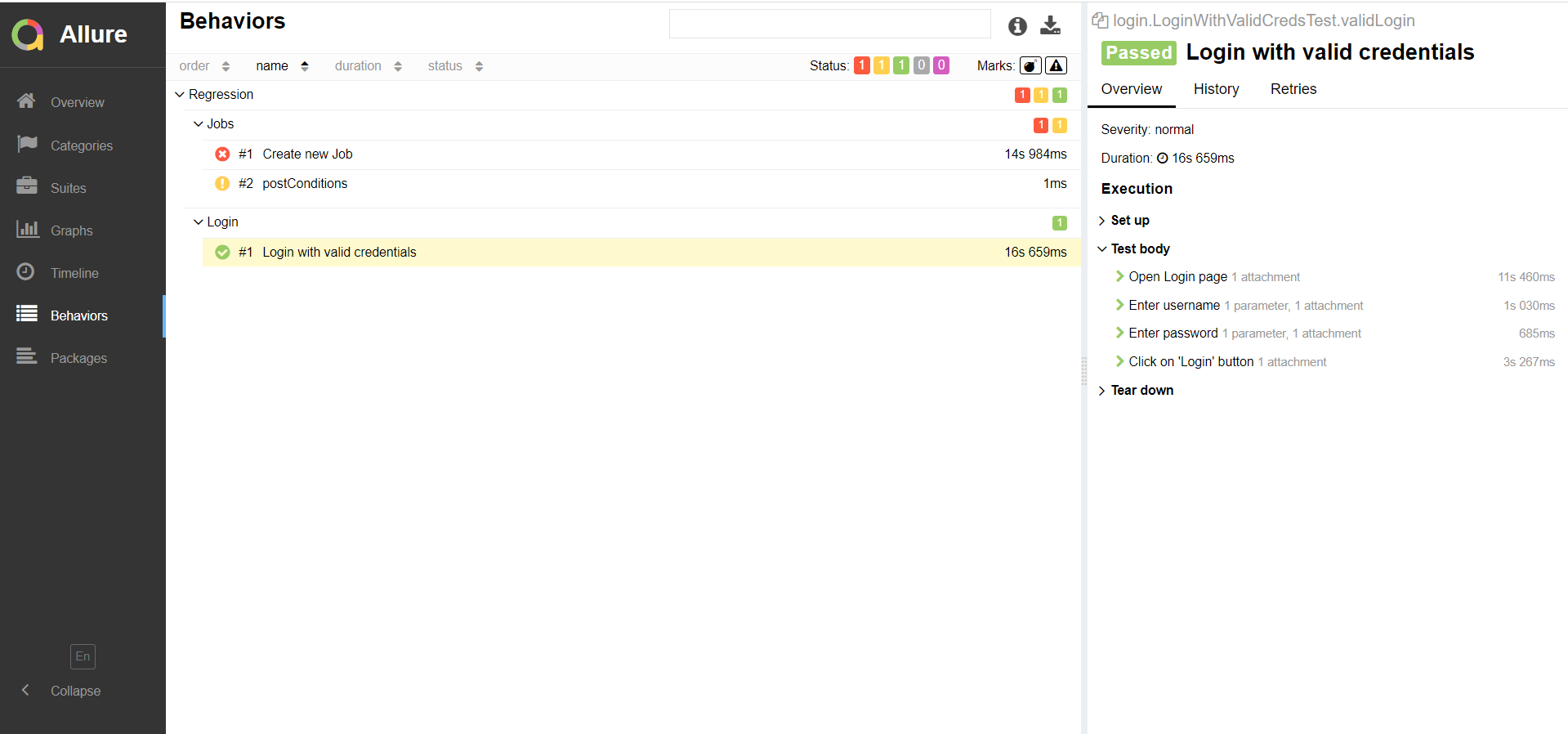
Task: Sort the tree by order
Action: 204,66
